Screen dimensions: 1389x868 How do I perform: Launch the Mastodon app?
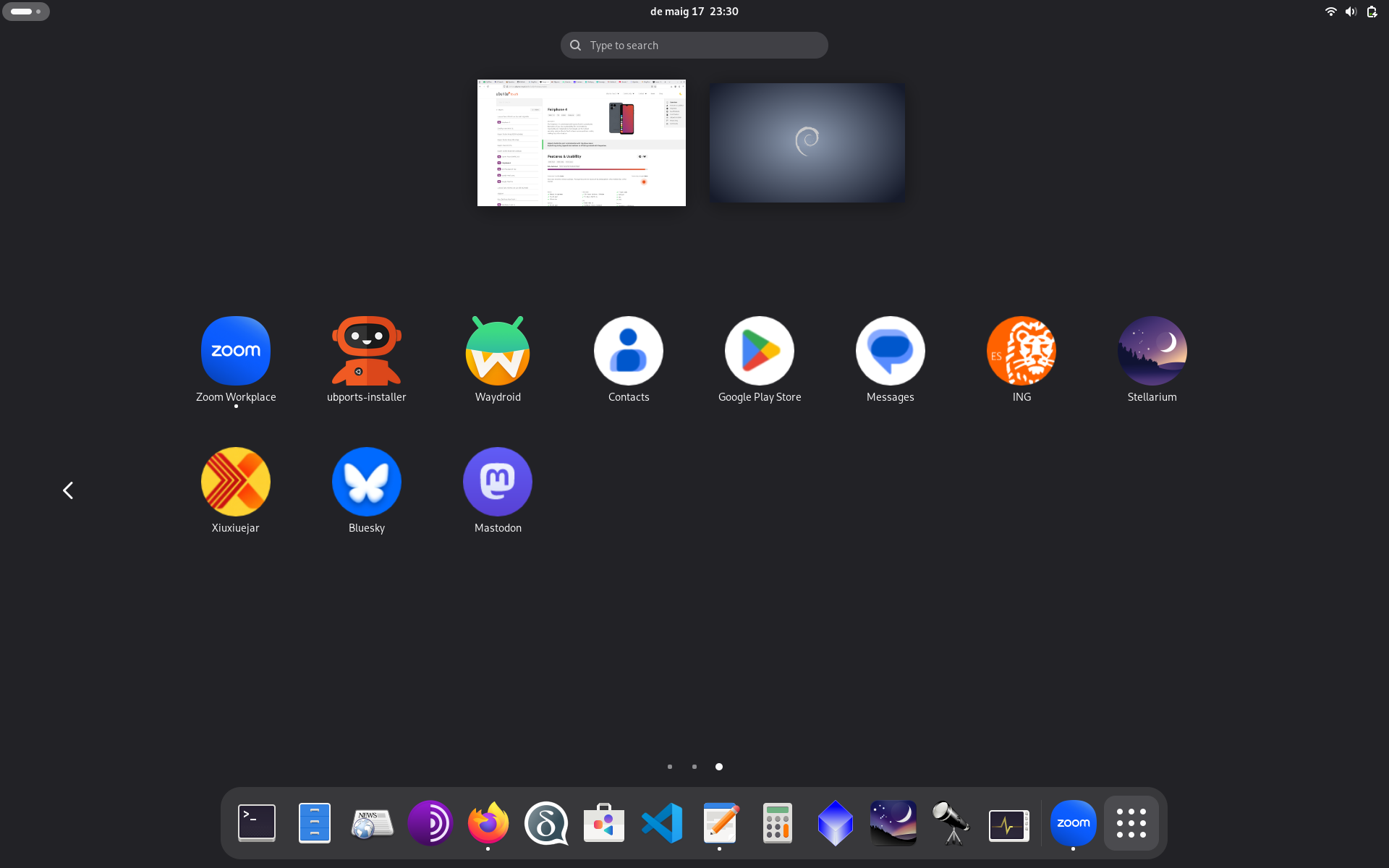pyautogui.click(x=498, y=490)
